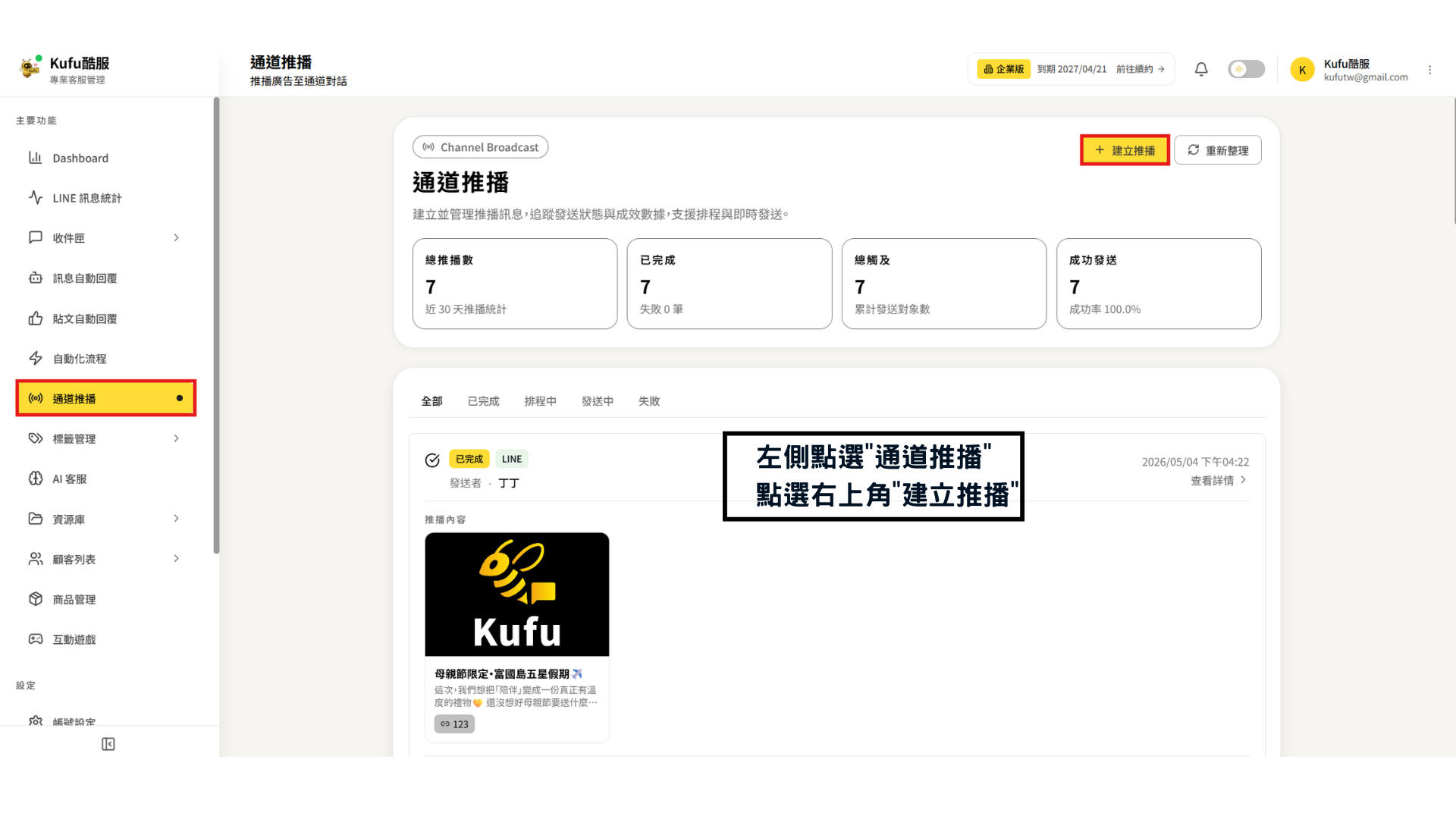Image resolution: width=1456 pixels, height=819 pixels.
Task: Switch to the 發送中 tab
Action: click(x=598, y=401)
